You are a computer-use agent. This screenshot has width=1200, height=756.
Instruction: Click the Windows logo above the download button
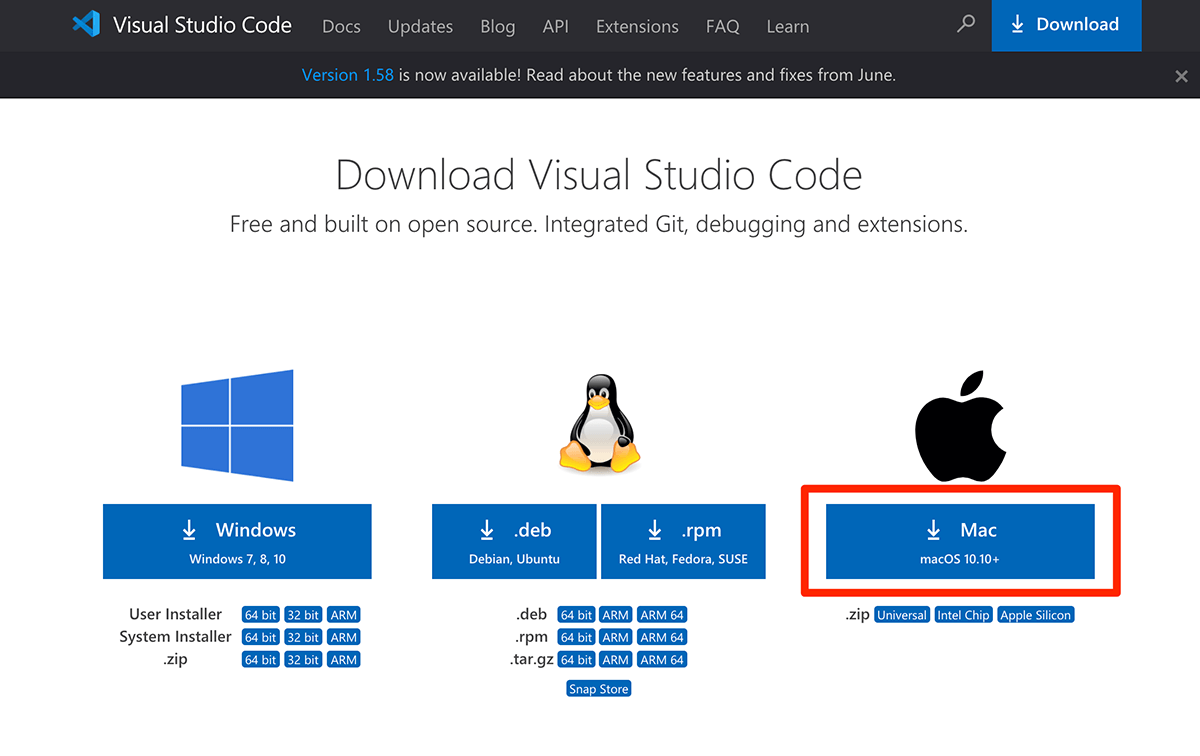point(237,425)
